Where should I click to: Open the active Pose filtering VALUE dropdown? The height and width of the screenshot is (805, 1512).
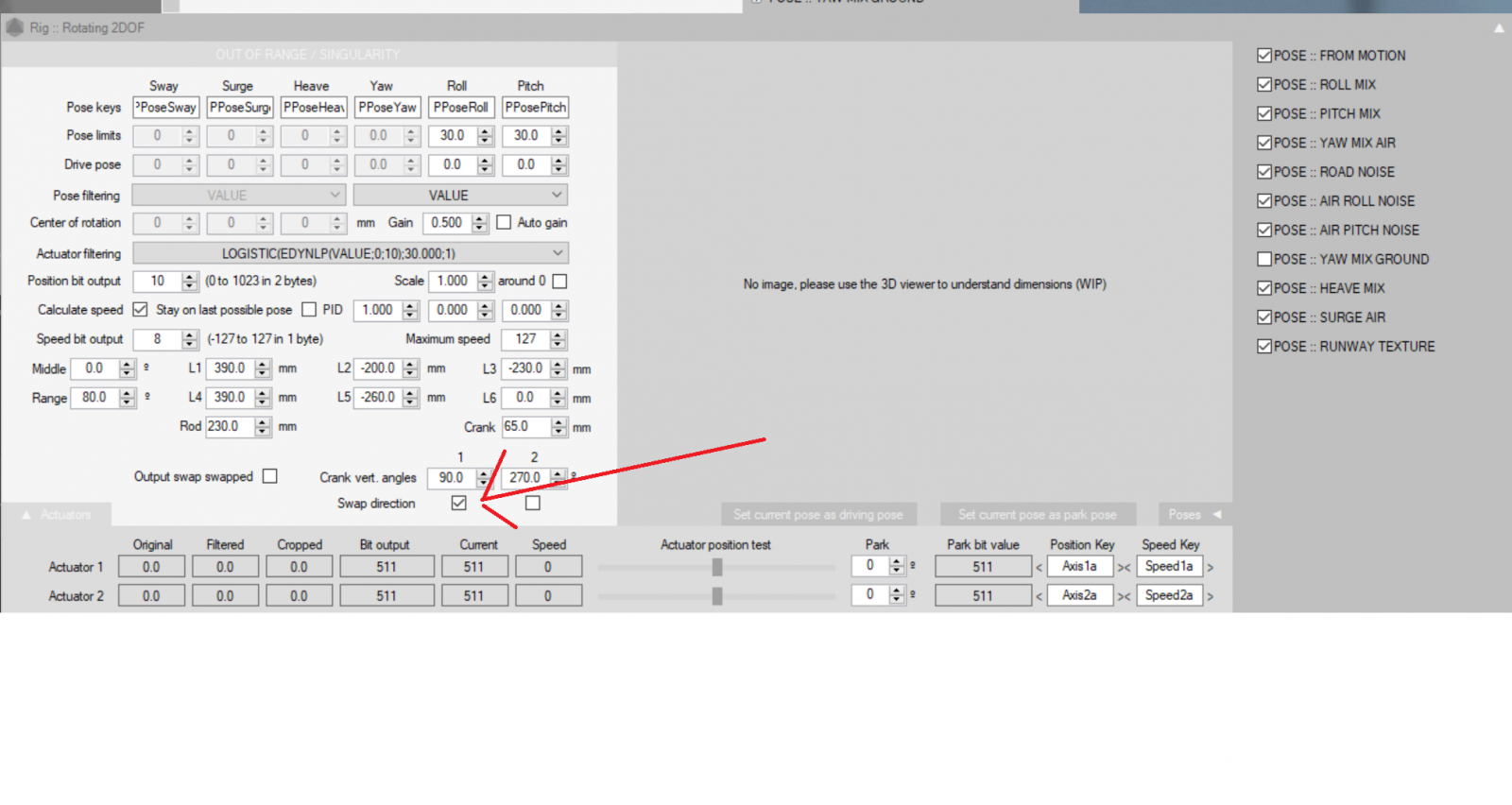point(460,196)
